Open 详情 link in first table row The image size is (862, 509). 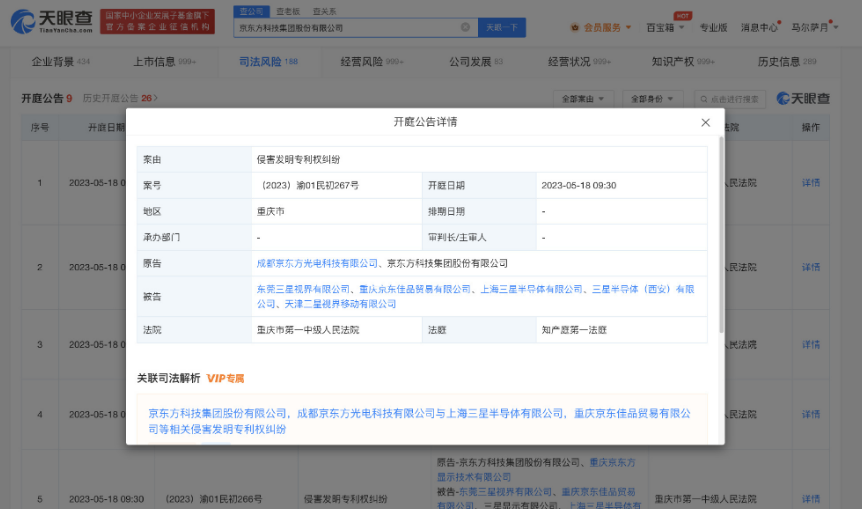pos(811,183)
